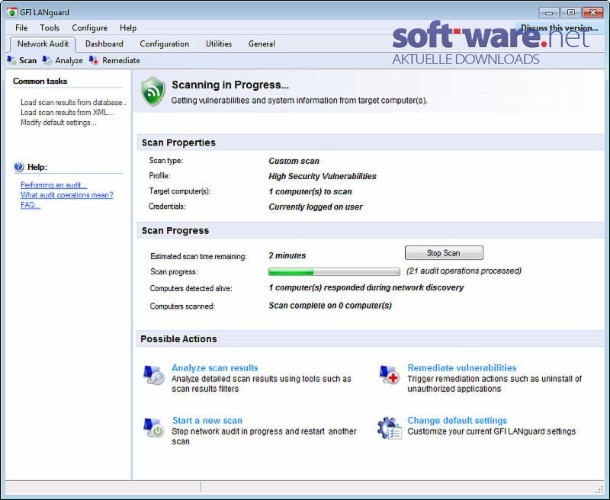Screen dimensions: 610x500
Task: Switch to the General tab
Action: pos(262,44)
